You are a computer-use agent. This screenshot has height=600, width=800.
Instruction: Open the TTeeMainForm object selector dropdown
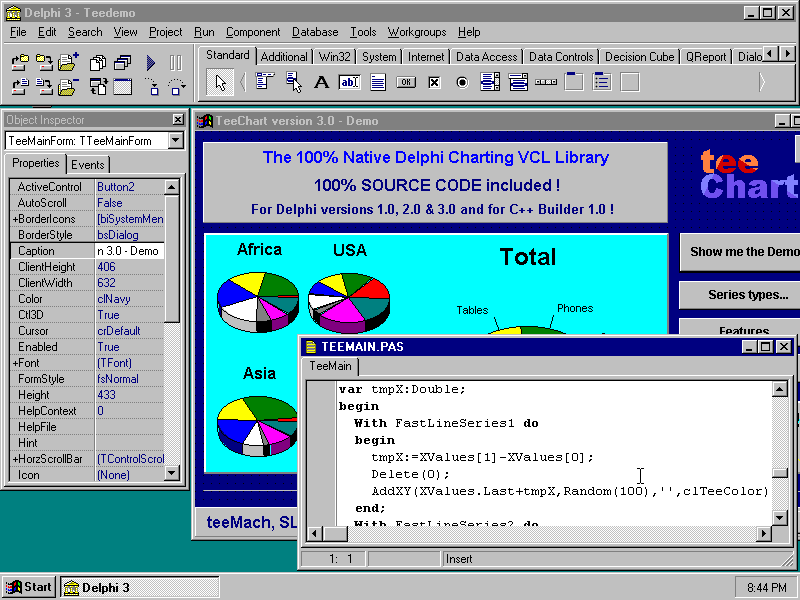click(x=176, y=141)
